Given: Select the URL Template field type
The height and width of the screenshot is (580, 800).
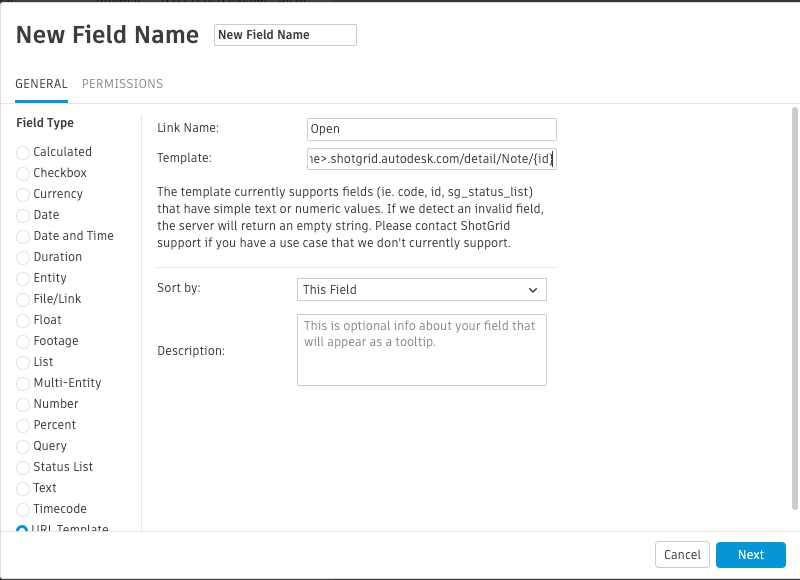Looking at the screenshot, I should [21, 530].
